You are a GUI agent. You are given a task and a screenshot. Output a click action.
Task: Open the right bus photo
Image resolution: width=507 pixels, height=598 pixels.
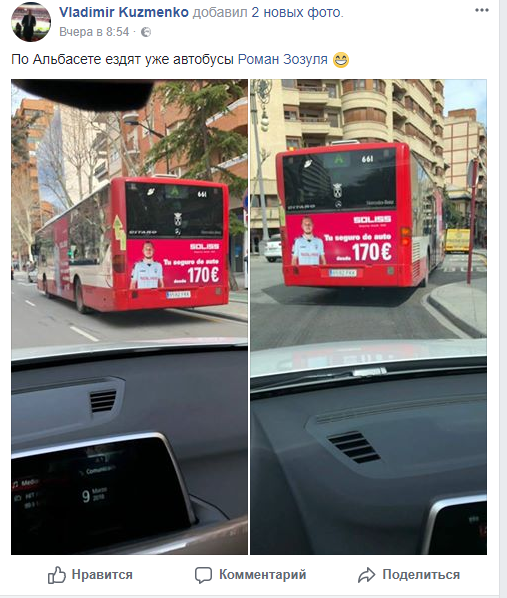point(369,317)
